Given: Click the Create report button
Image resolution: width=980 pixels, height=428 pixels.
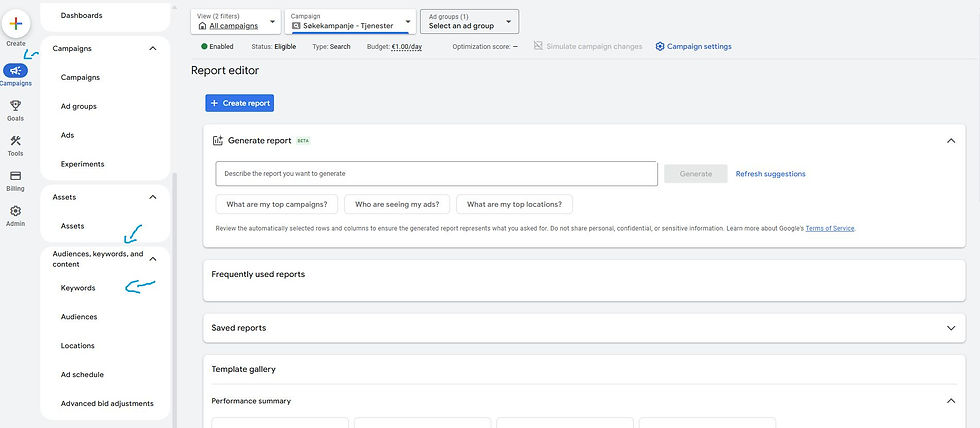Looking at the screenshot, I should (x=239, y=103).
